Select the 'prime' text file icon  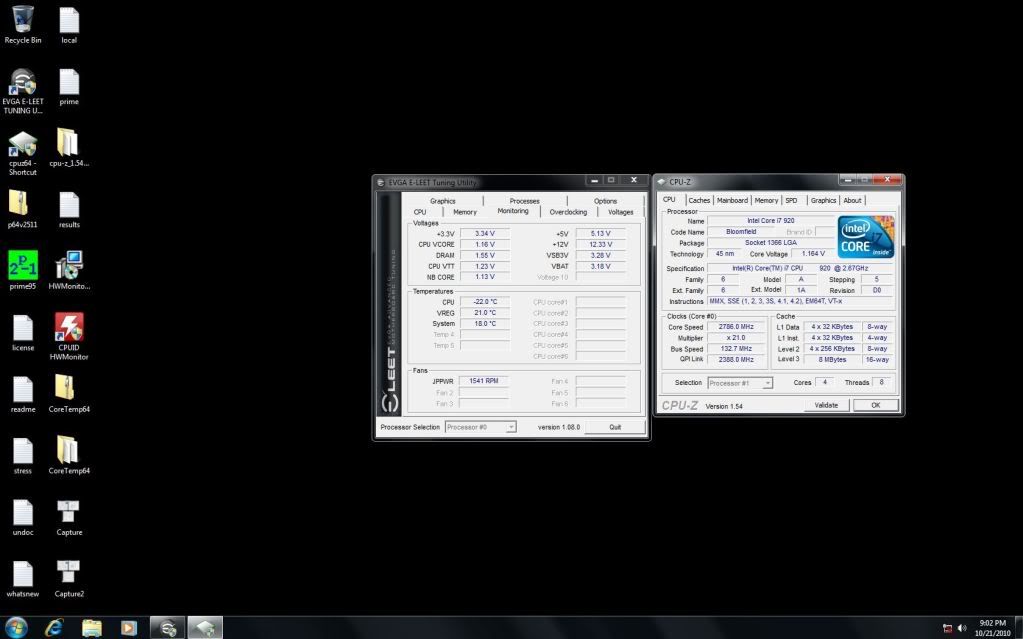coord(69,87)
